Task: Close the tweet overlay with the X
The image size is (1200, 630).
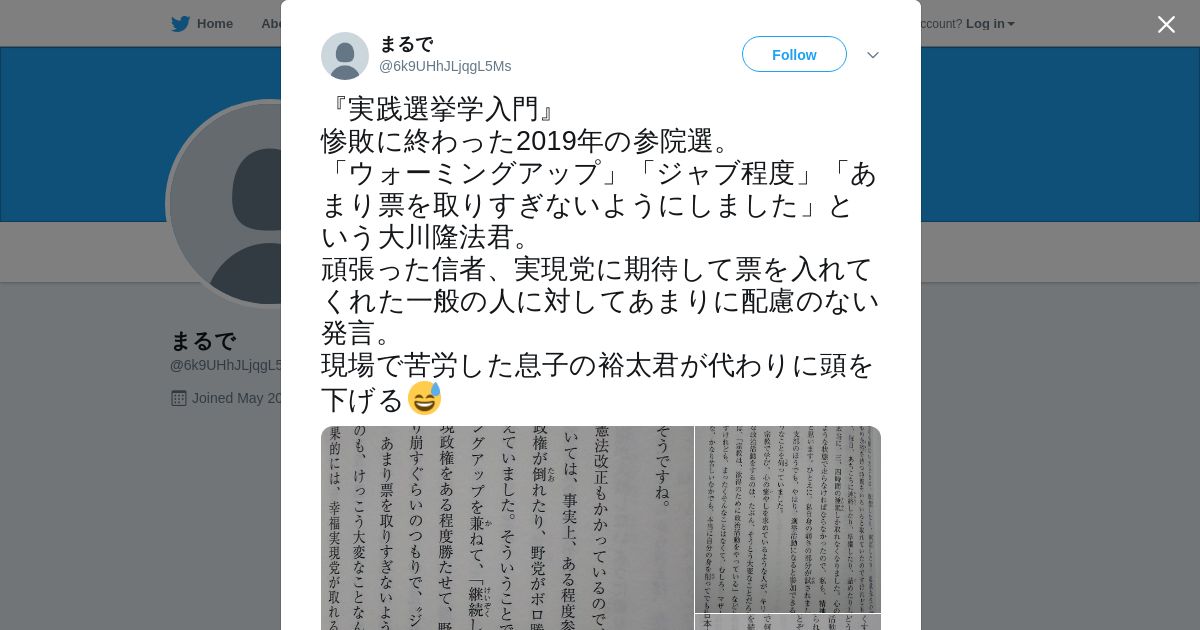Action: 1166,24
